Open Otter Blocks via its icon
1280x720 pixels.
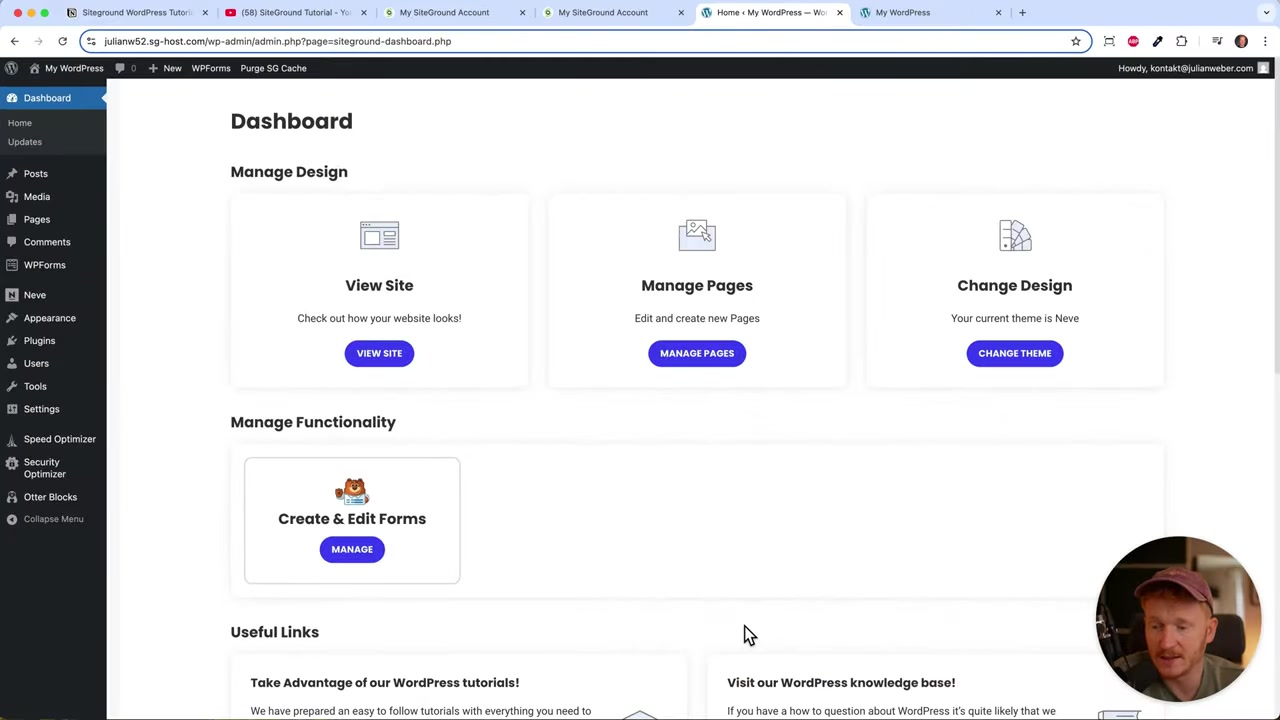tap(12, 497)
